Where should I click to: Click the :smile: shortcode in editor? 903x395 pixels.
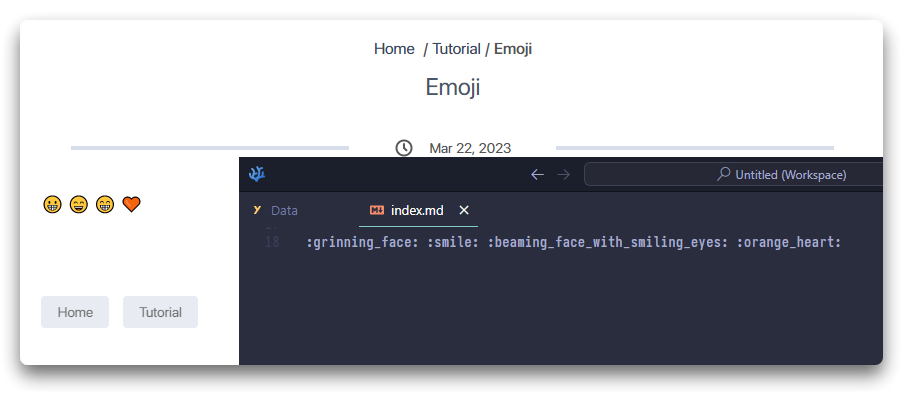click(x=453, y=242)
